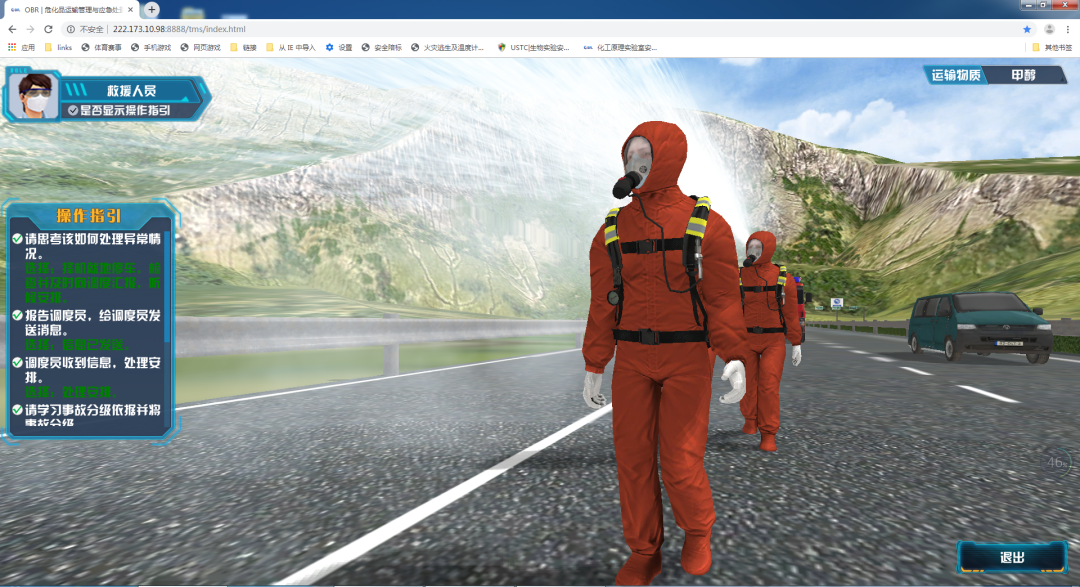The width and height of the screenshot is (1080, 587).
Task: Click the rescuer avatar portrait
Action: (x=32, y=95)
